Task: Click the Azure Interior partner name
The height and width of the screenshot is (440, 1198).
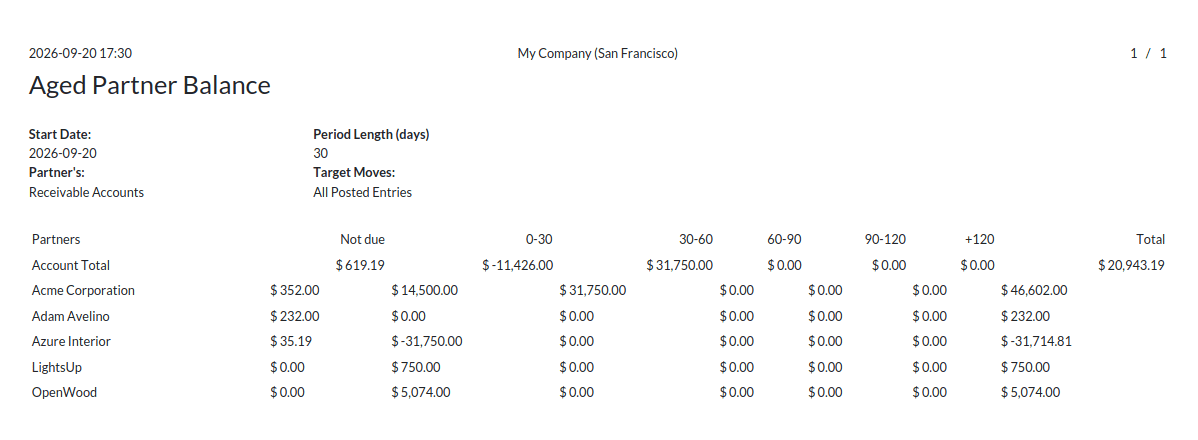Action: [x=71, y=341]
